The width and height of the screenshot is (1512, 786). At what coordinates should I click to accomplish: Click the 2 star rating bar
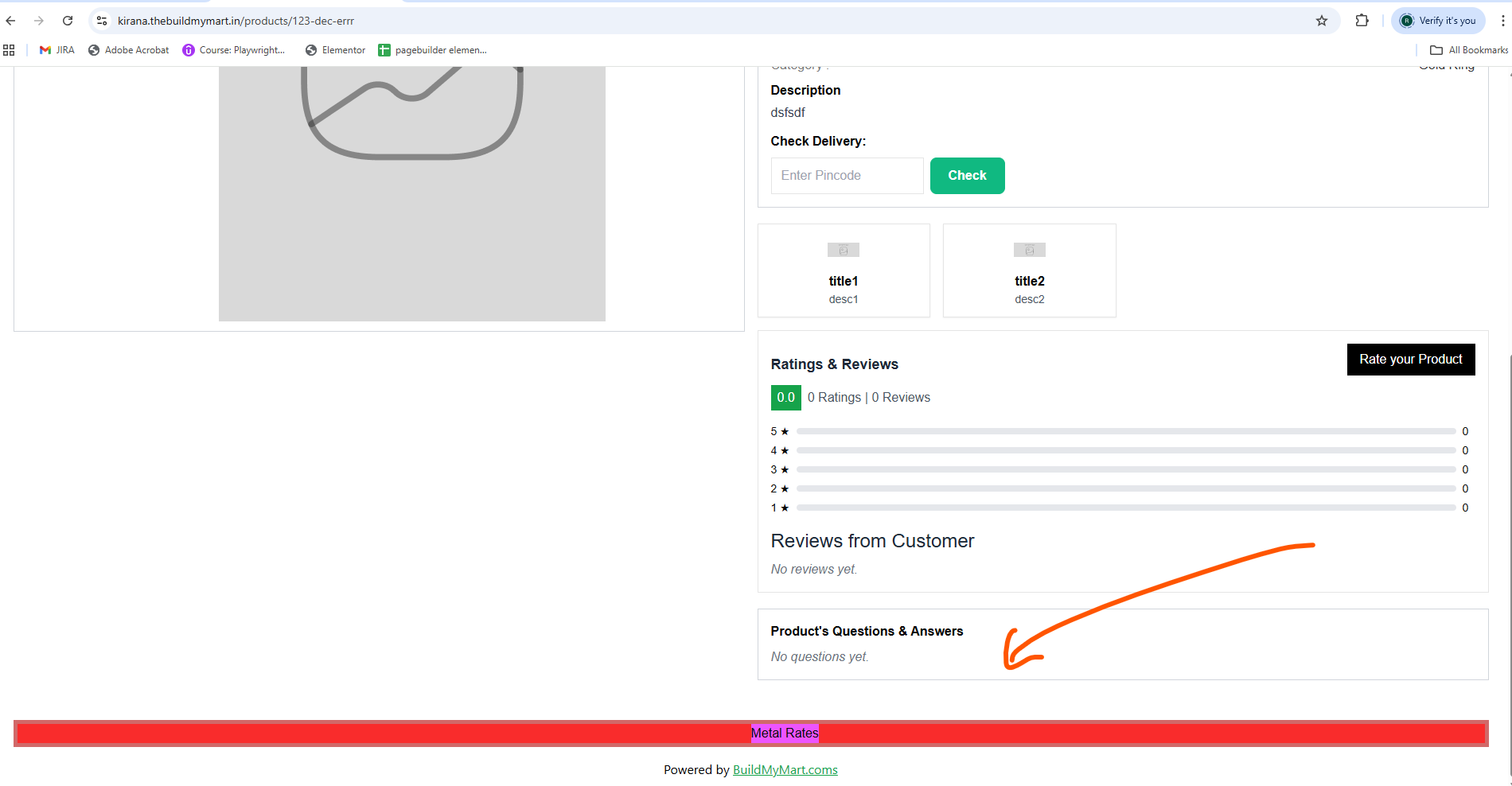(x=1125, y=488)
